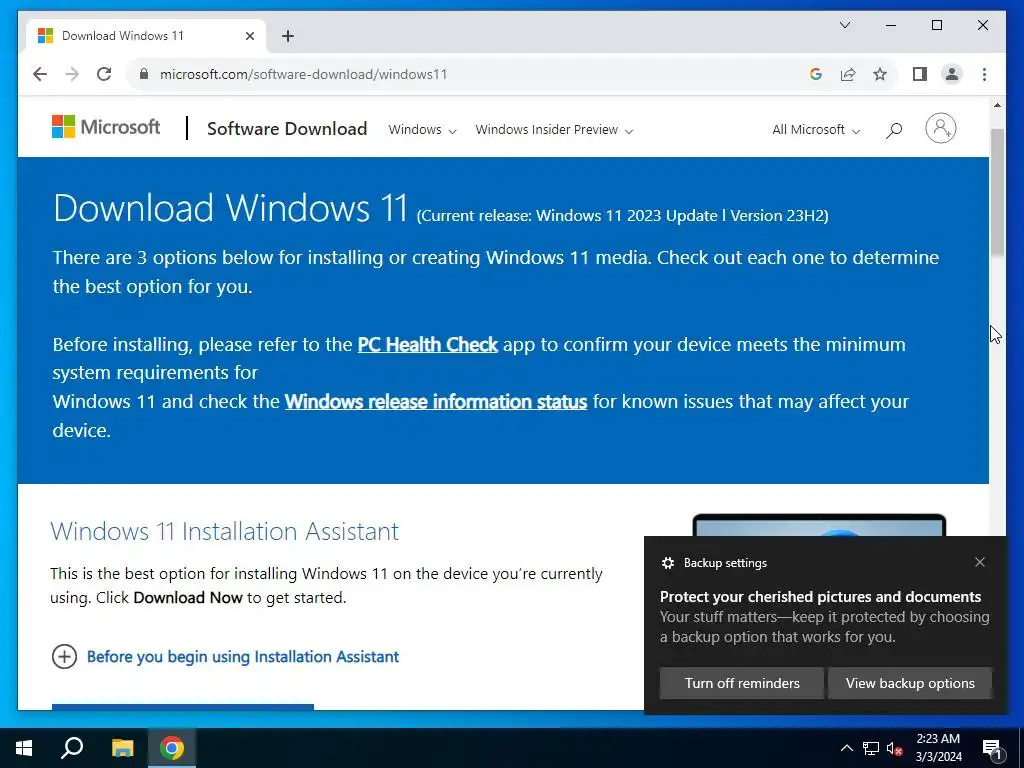Image resolution: width=1024 pixels, height=768 pixels.
Task: Go back to the previous page in Chrome
Action: 40,74
